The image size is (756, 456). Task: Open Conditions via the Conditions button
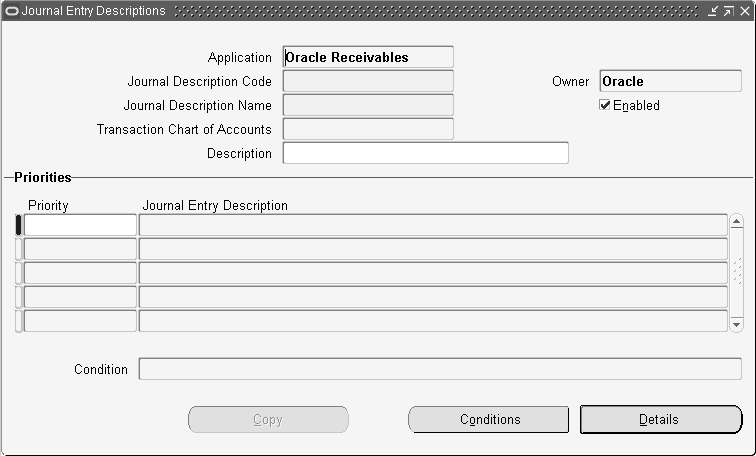coord(488,419)
